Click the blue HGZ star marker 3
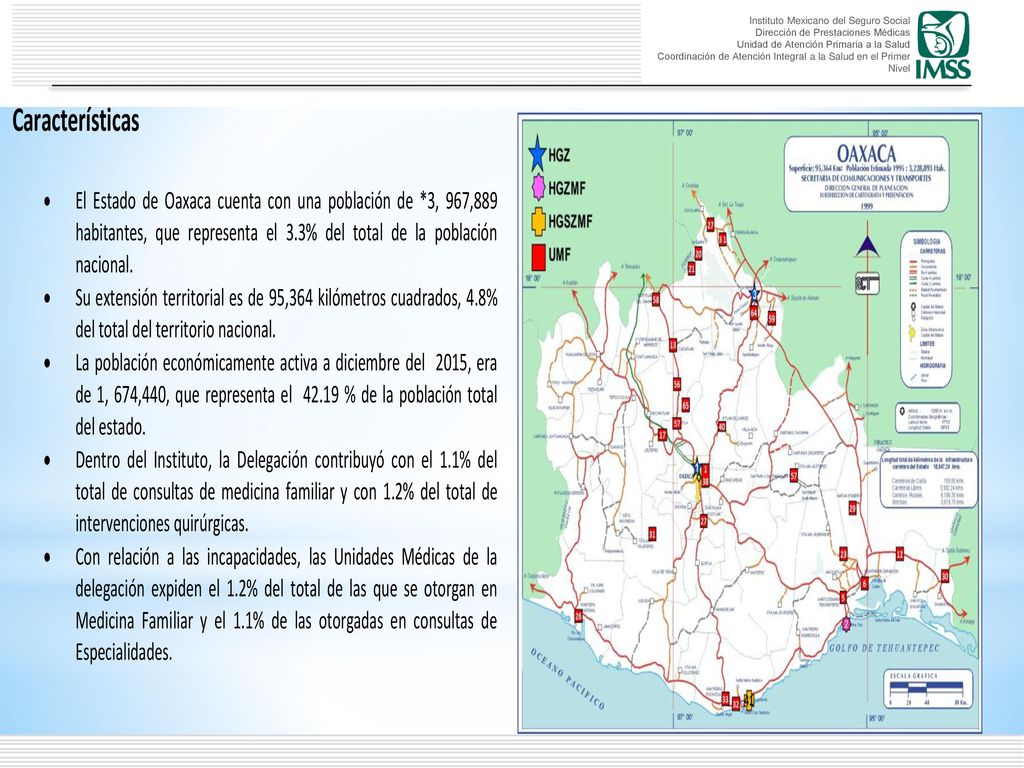The height and width of the screenshot is (768, 1024). pos(754,295)
